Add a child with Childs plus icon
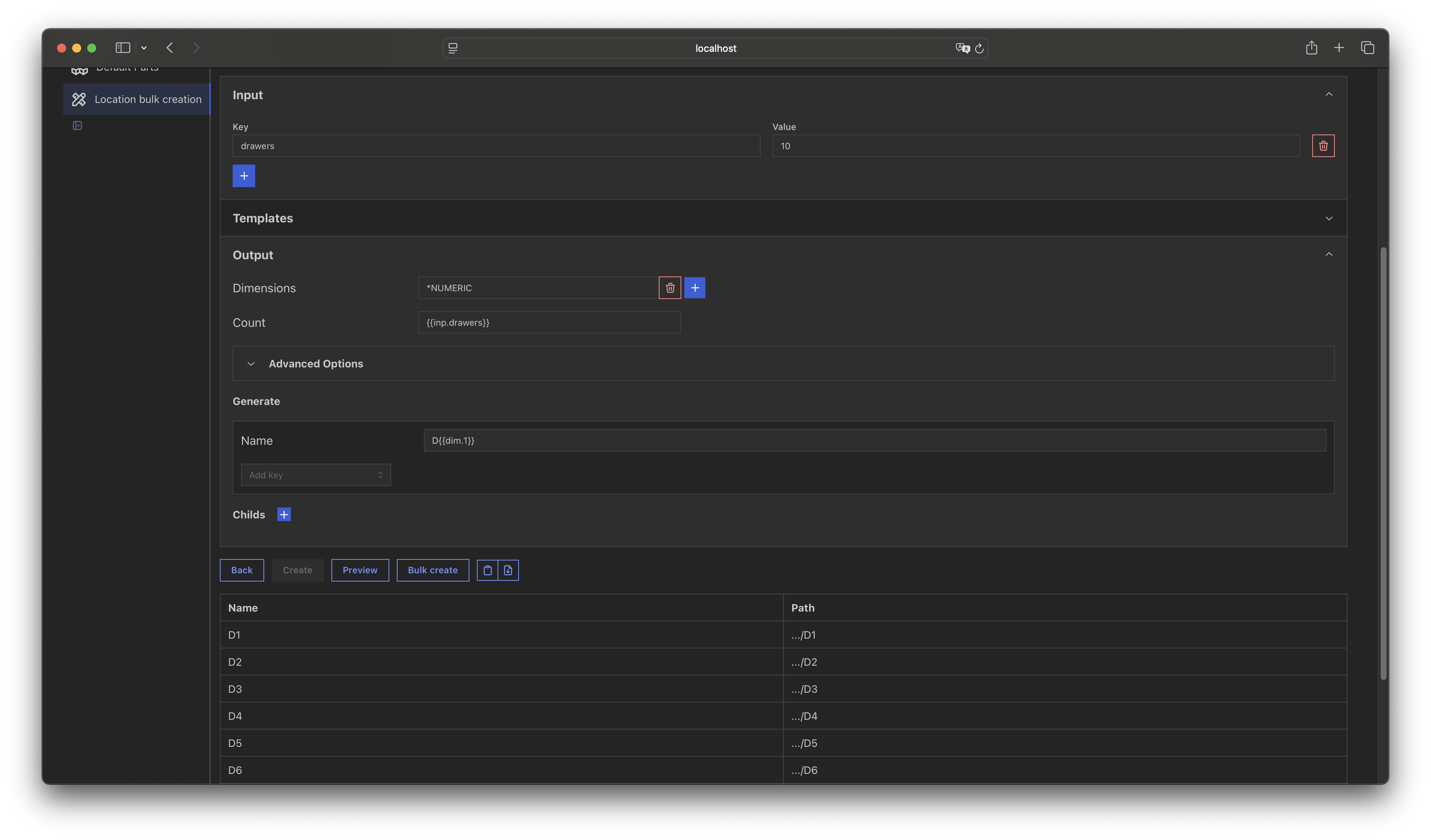 284,514
